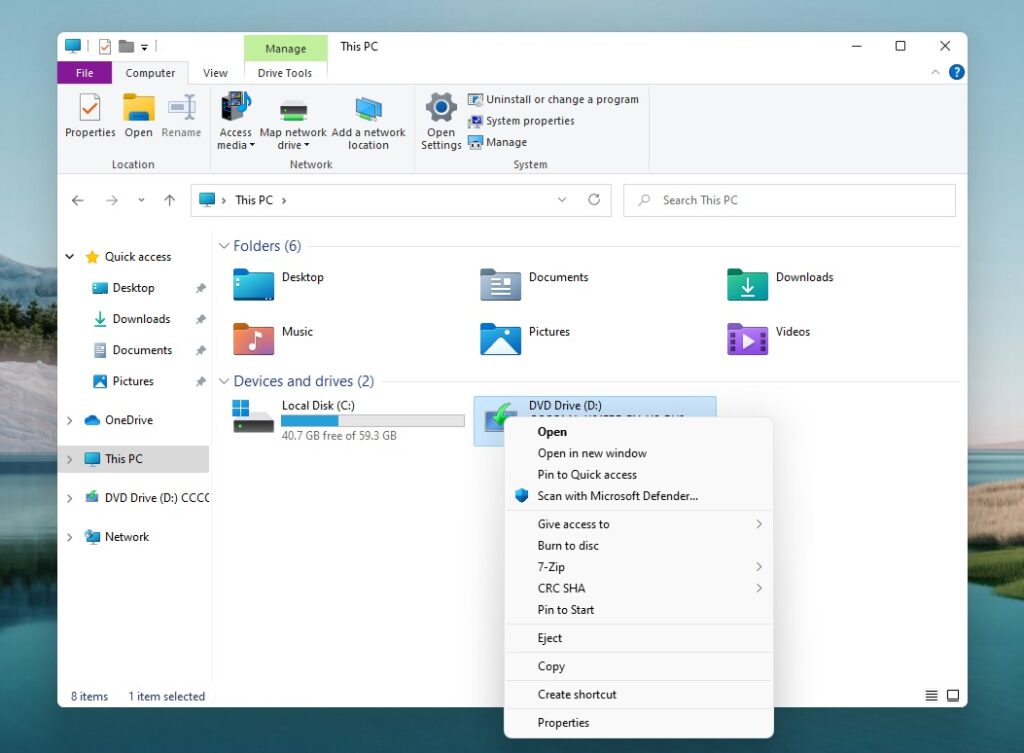Open Properties from the Location ribbon group
The image size is (1024, 753).
[89, 115]
